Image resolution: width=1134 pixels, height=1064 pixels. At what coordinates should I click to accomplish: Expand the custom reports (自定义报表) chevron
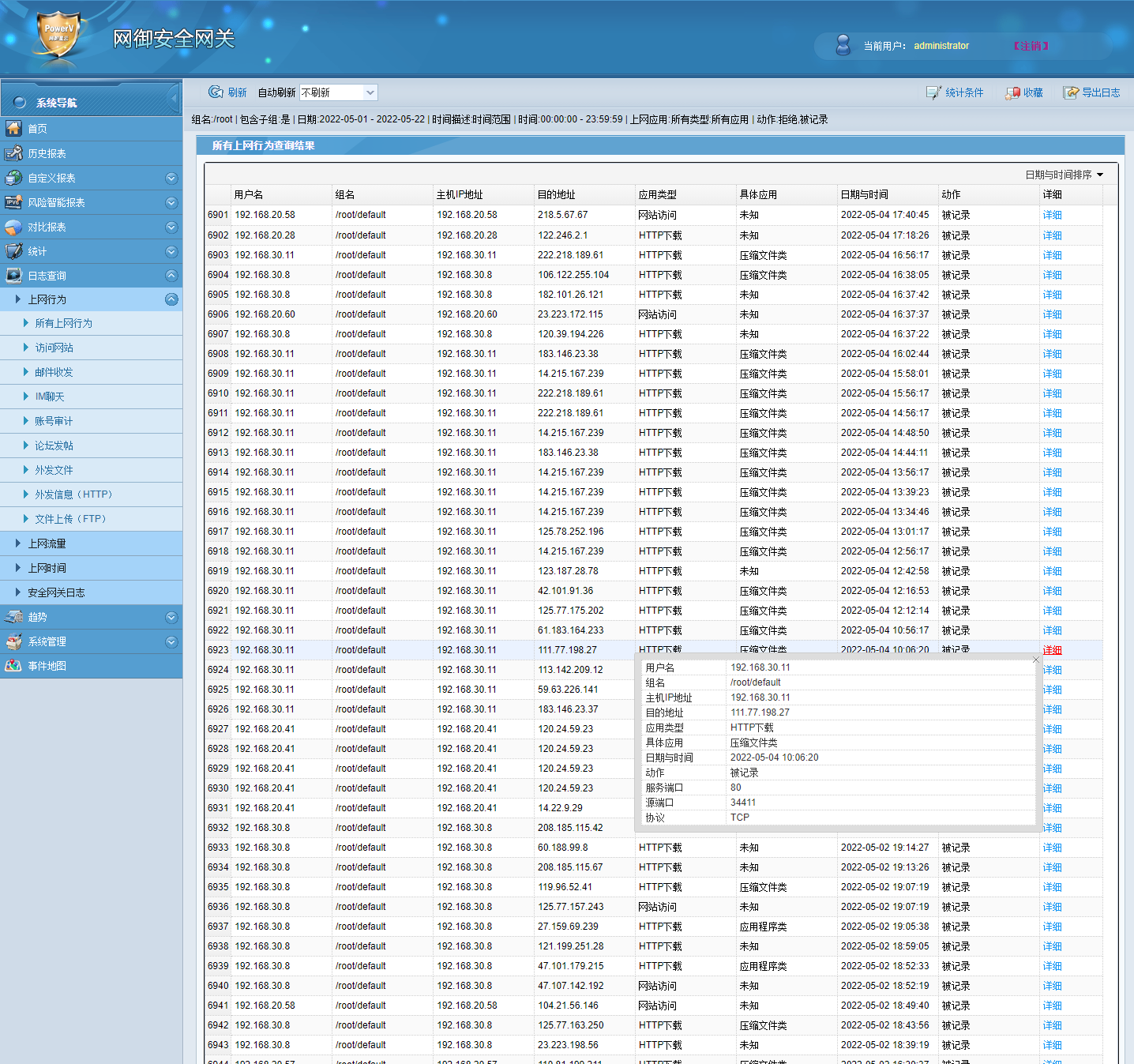[171, 178]
